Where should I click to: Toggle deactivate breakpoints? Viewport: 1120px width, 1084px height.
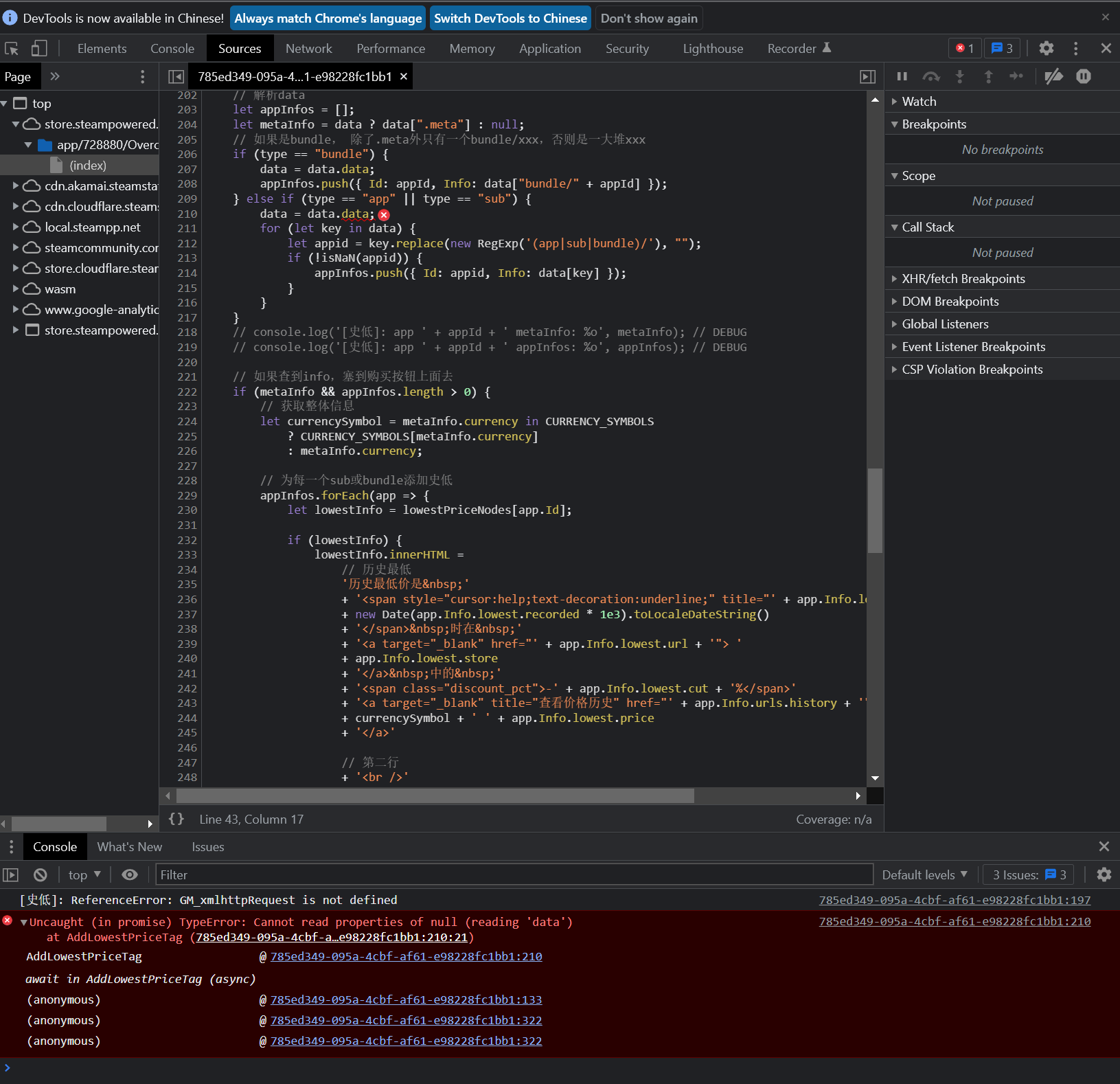tap(1053, 76)
